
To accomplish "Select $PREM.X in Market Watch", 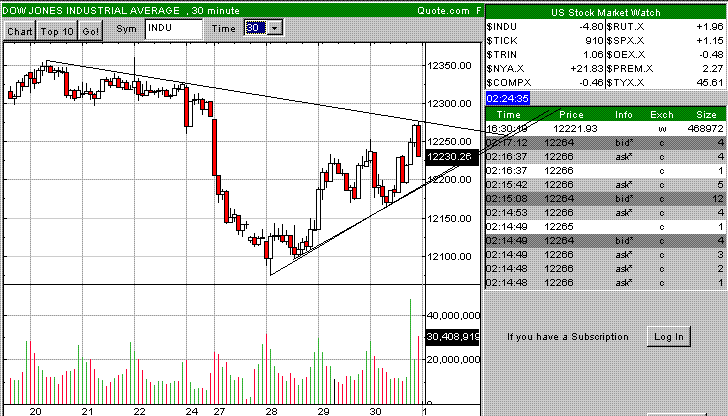I will pyautogui.click(x=630, y=69).
